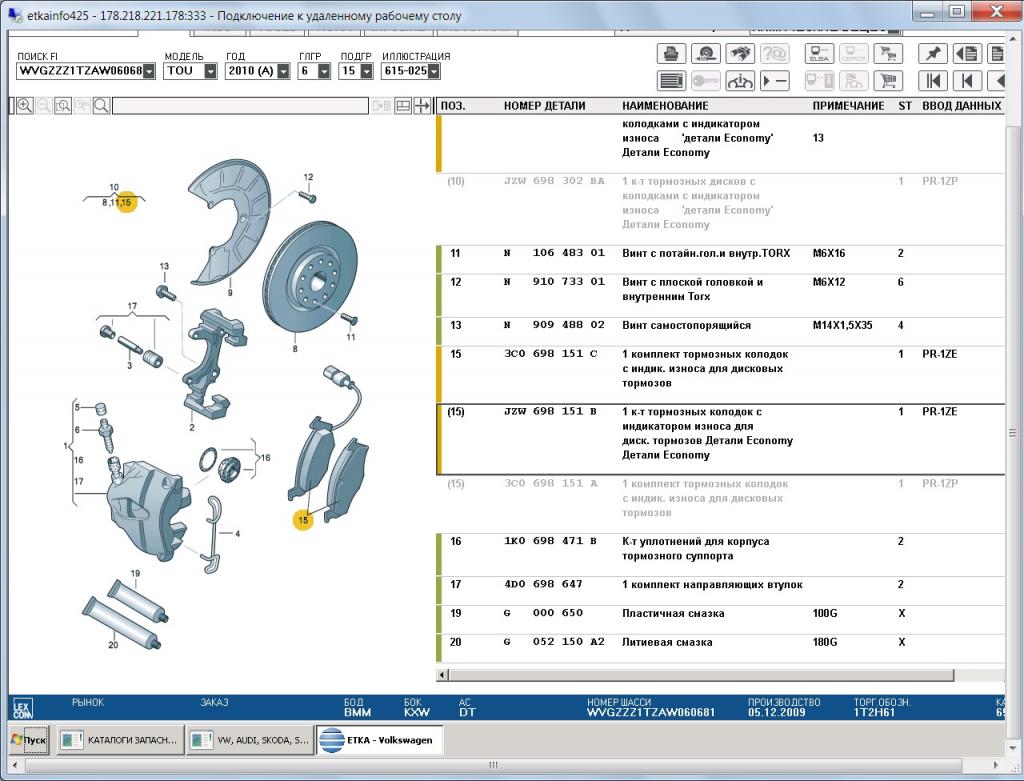Select the ETKA - Volkswagen taskbar button

[x=379, y=740]
